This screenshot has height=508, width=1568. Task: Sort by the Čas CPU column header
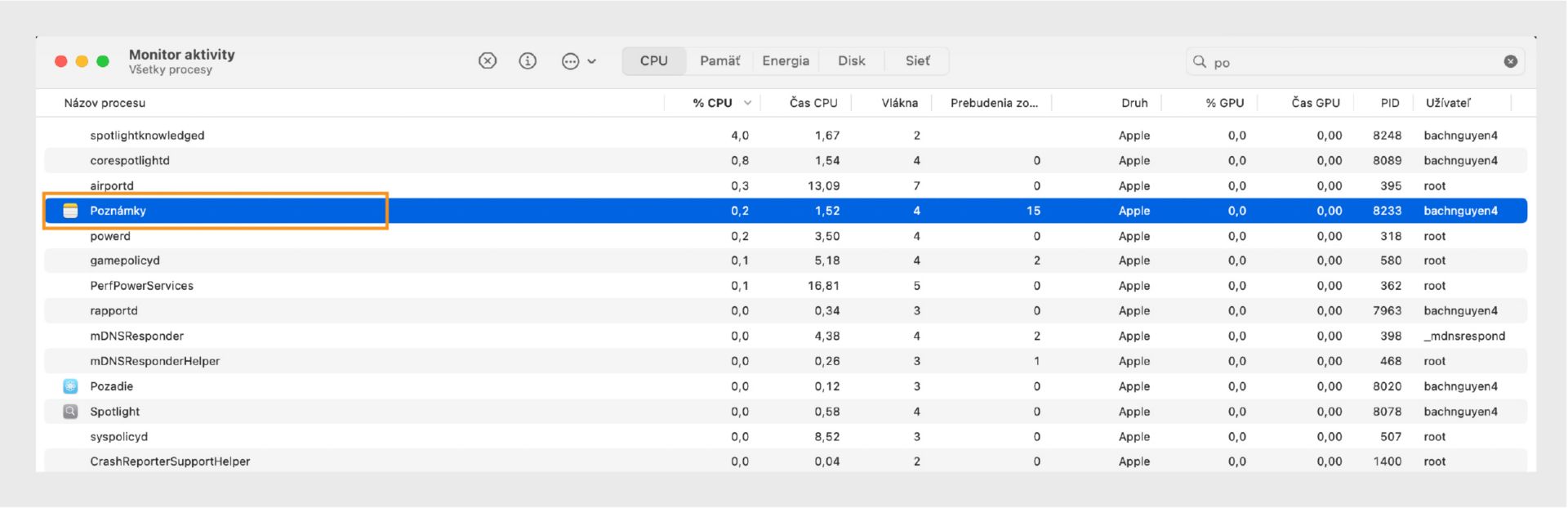[813, 103]
